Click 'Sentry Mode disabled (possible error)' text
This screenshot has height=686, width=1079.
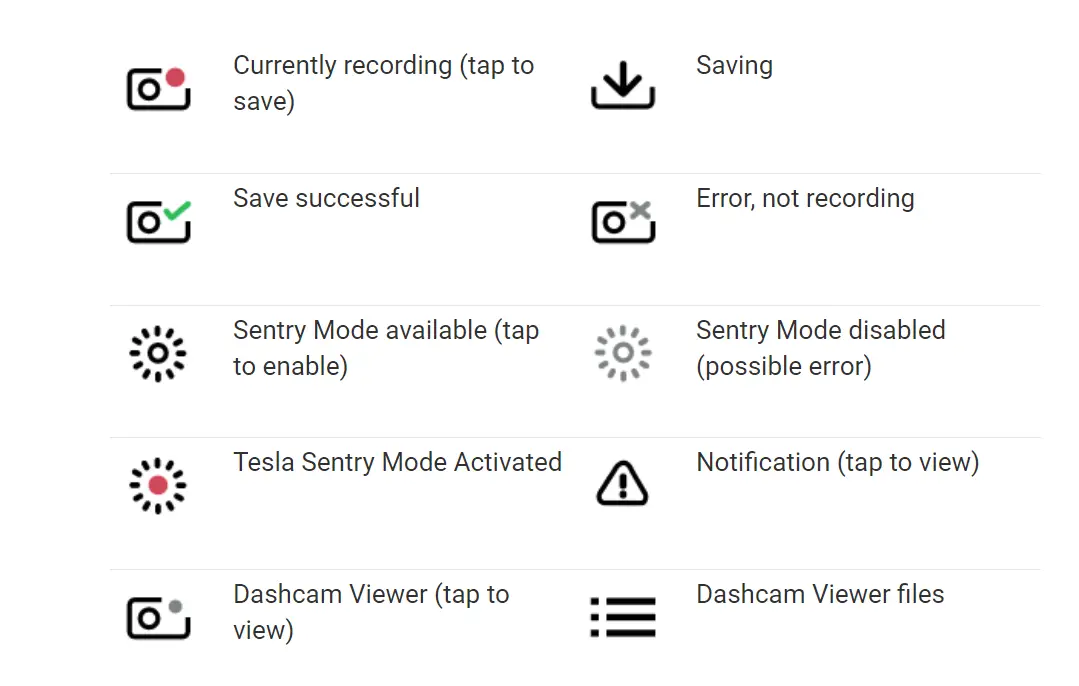821,348
